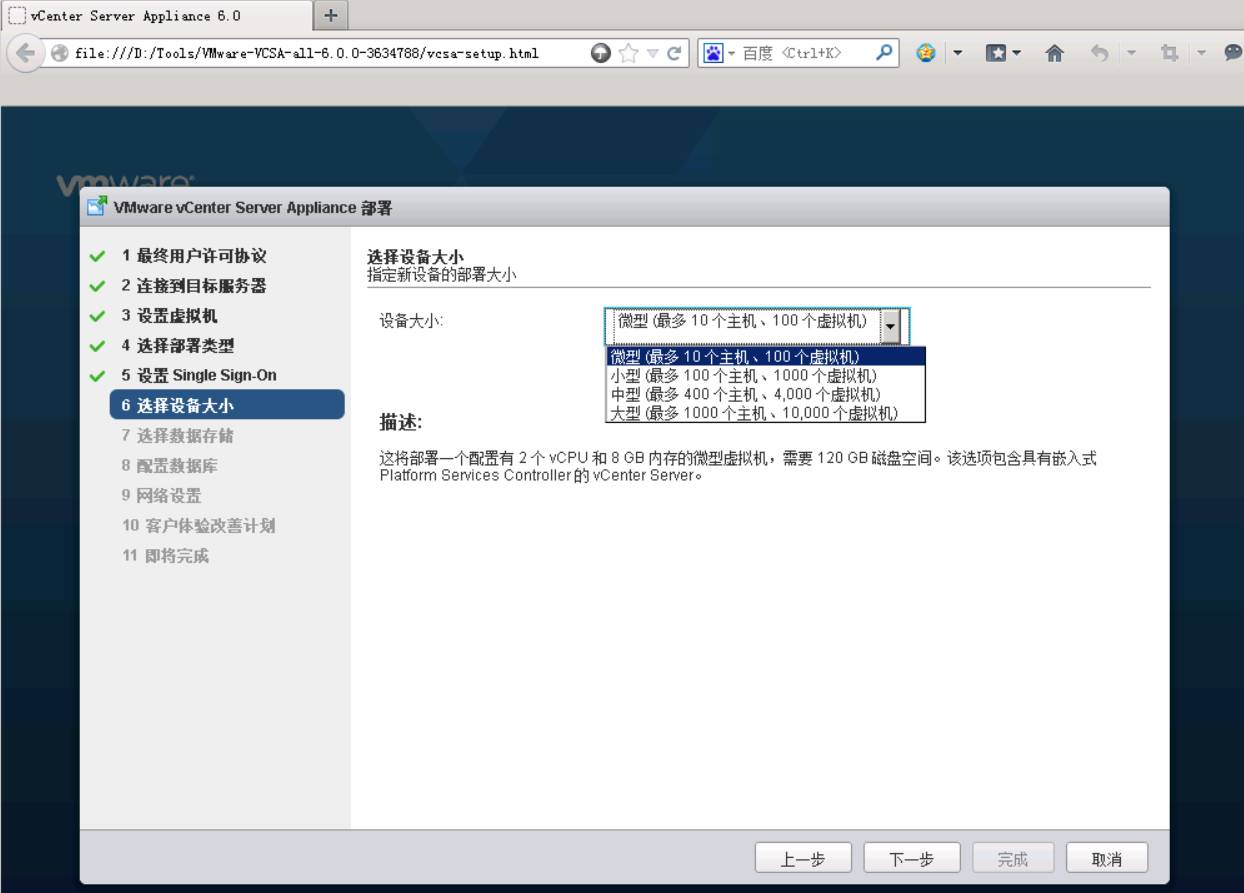This screenshot has height=893, width=1244.
Task: Click the magnifier search icon
Action: 885,54
